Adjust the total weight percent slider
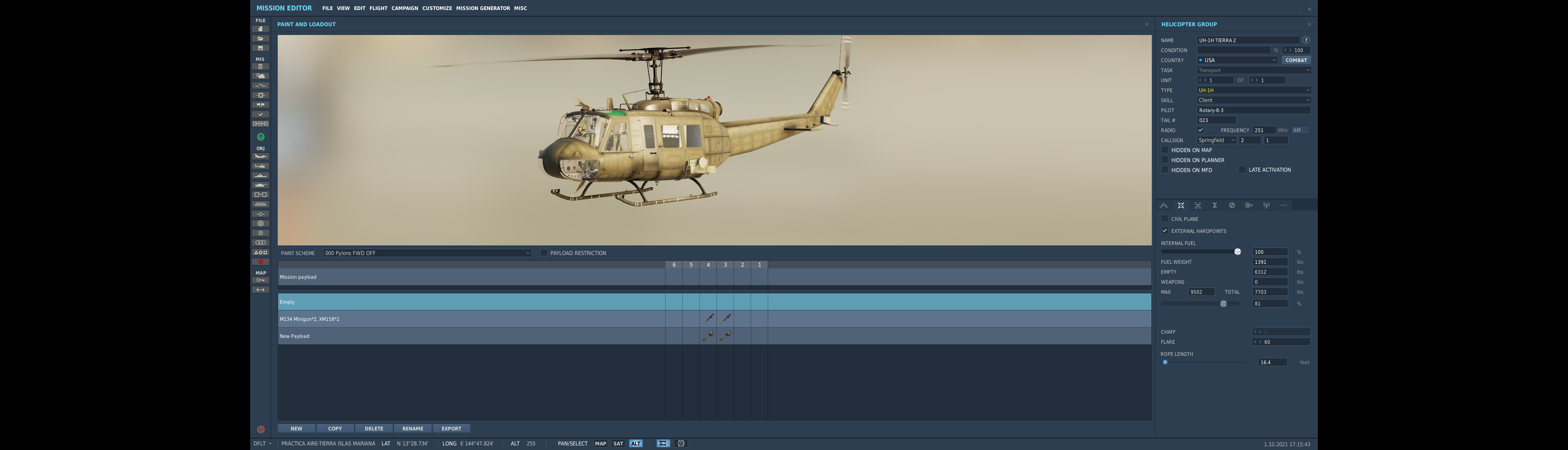This screenshot has width=1568, height=450. pyautogui.click(x=1224, y=303)
